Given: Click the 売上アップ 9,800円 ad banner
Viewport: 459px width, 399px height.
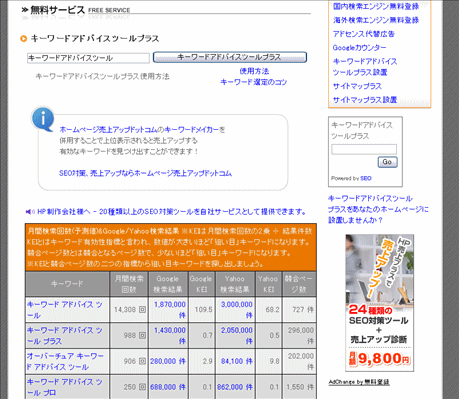Looking at the screenshot, I should 379,303.
